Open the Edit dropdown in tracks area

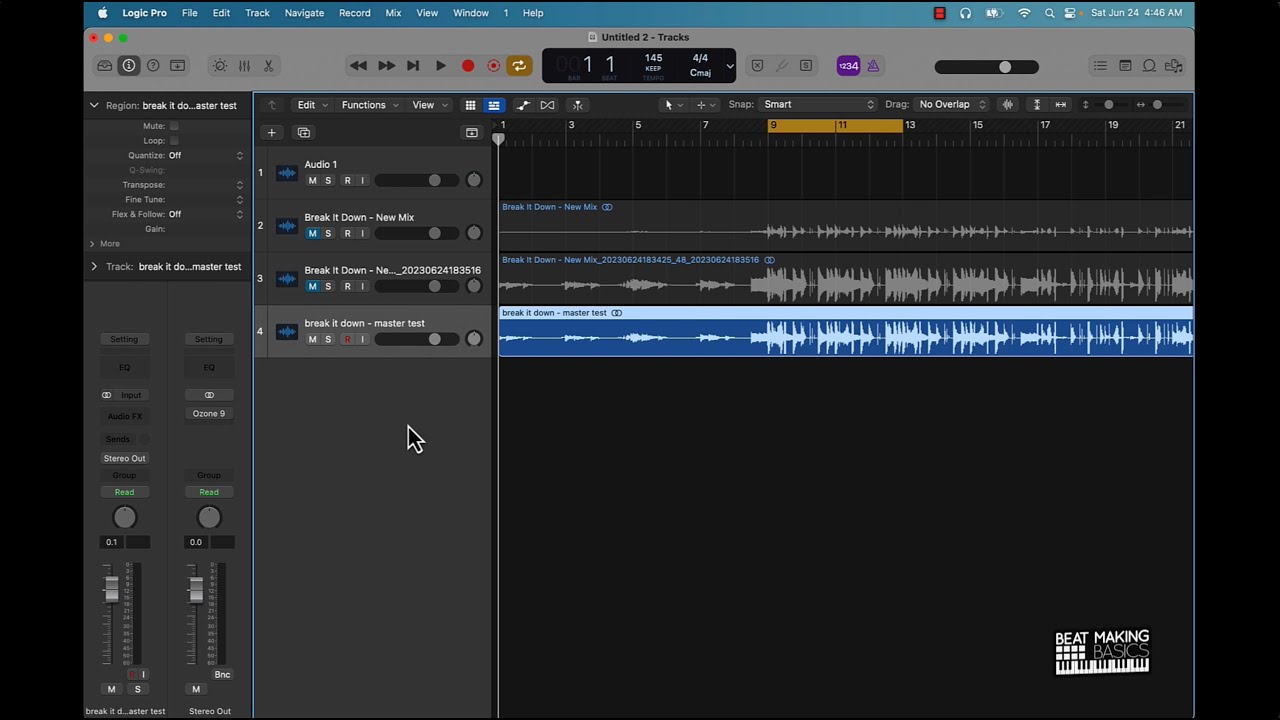point(312,105)
